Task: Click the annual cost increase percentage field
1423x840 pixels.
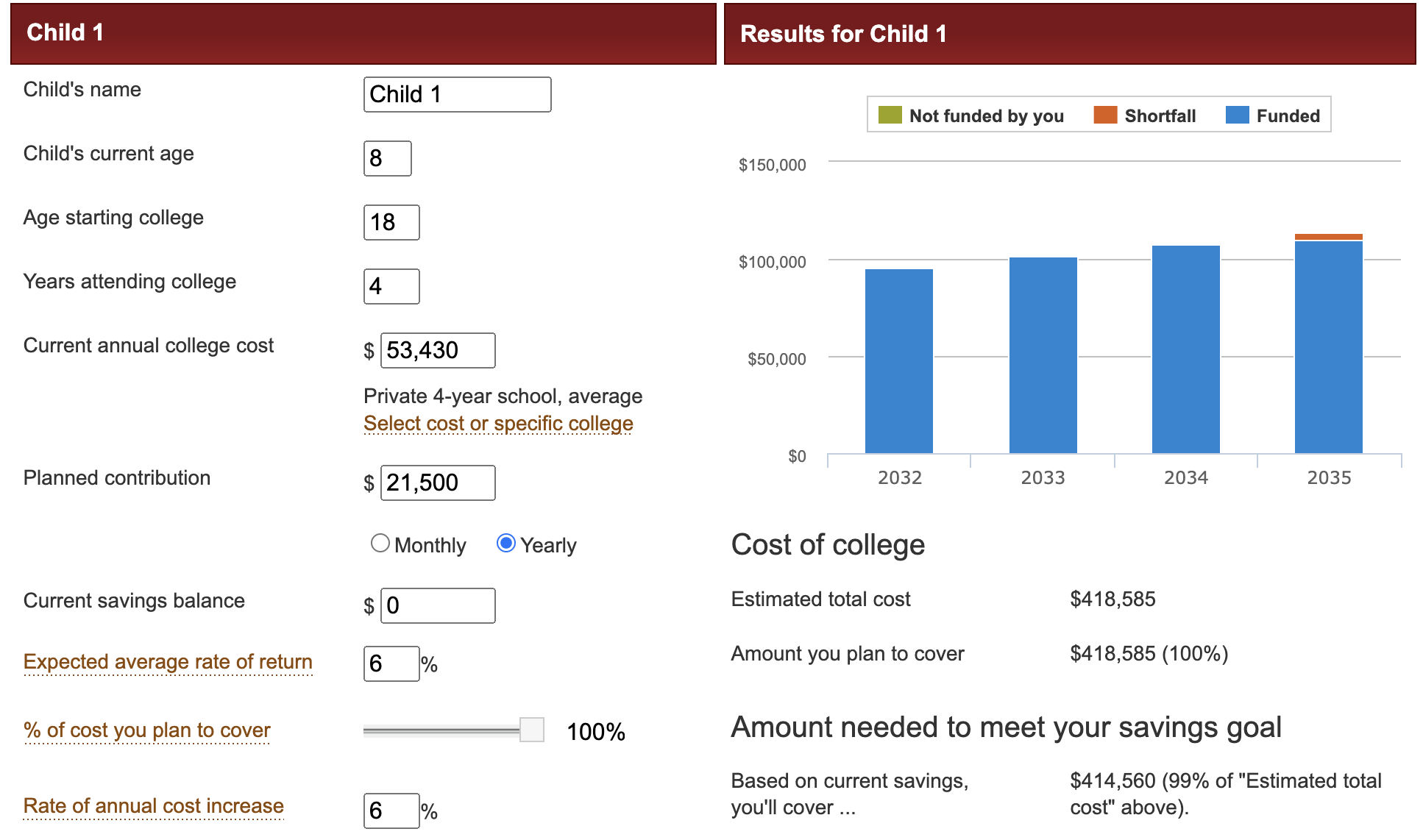Action: tap(391, 811)
